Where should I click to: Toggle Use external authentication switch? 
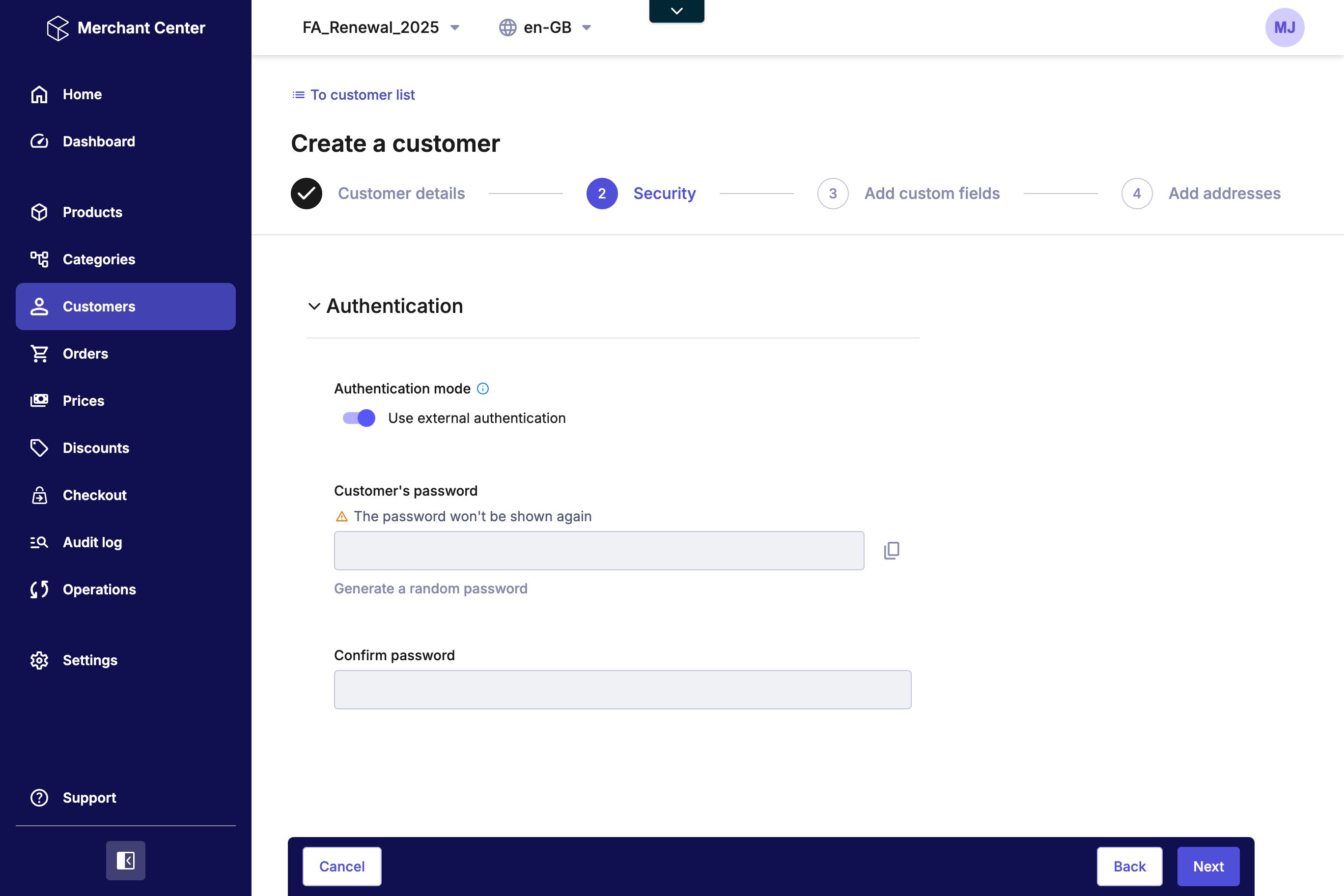pos(359,419)
